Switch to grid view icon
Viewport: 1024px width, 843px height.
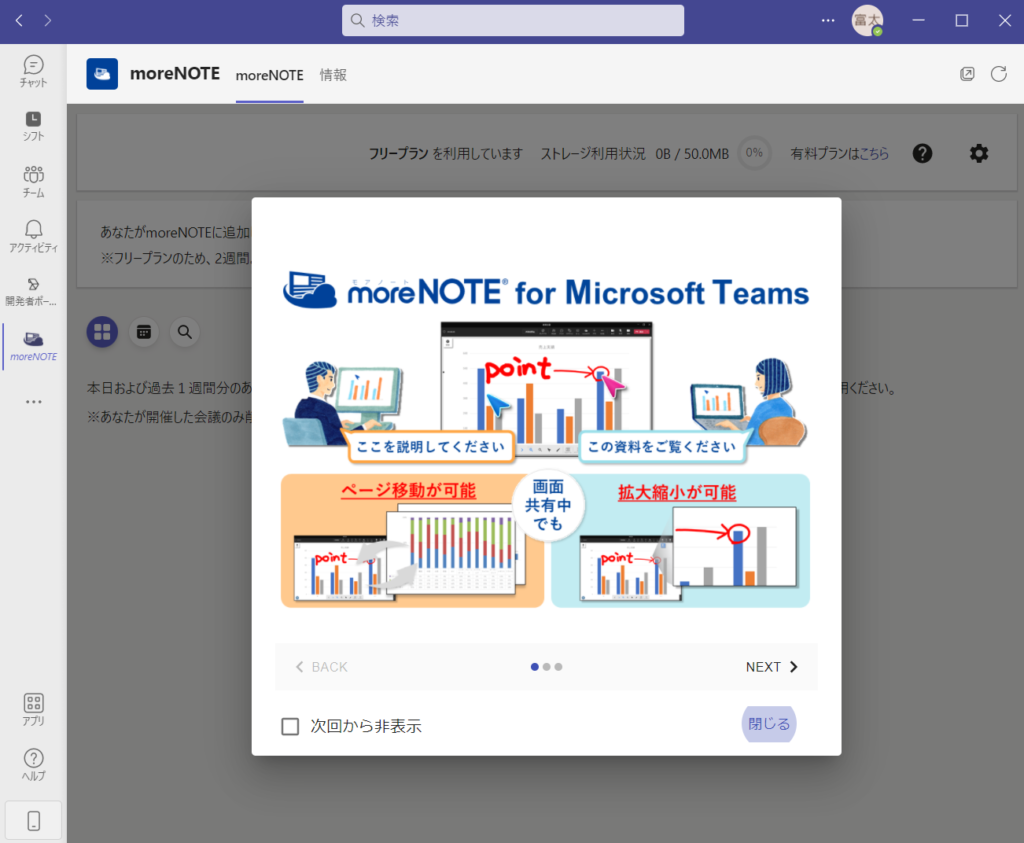point(103,332)
